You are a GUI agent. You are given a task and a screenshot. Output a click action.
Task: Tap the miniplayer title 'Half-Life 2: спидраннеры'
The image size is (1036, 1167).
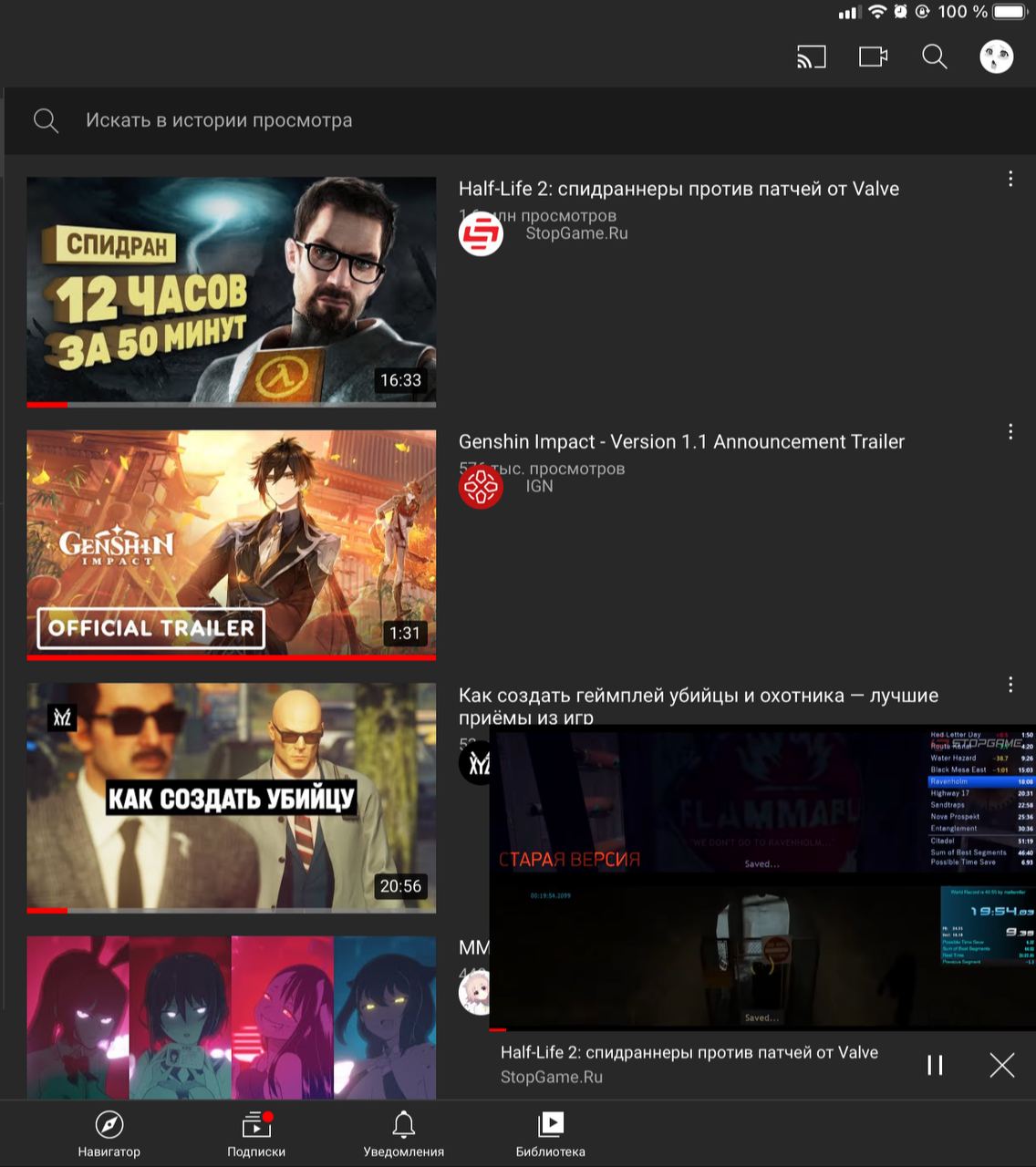tap(689, 1052)
